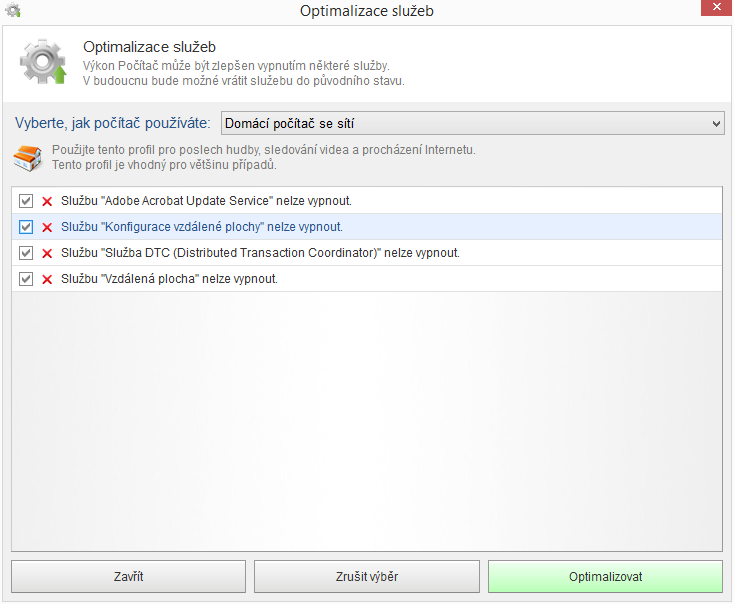This screenshot has height=604, width=734.
Task: Select row text Vzdálená plocha nelze vypnout
Action: coord(169,279)
